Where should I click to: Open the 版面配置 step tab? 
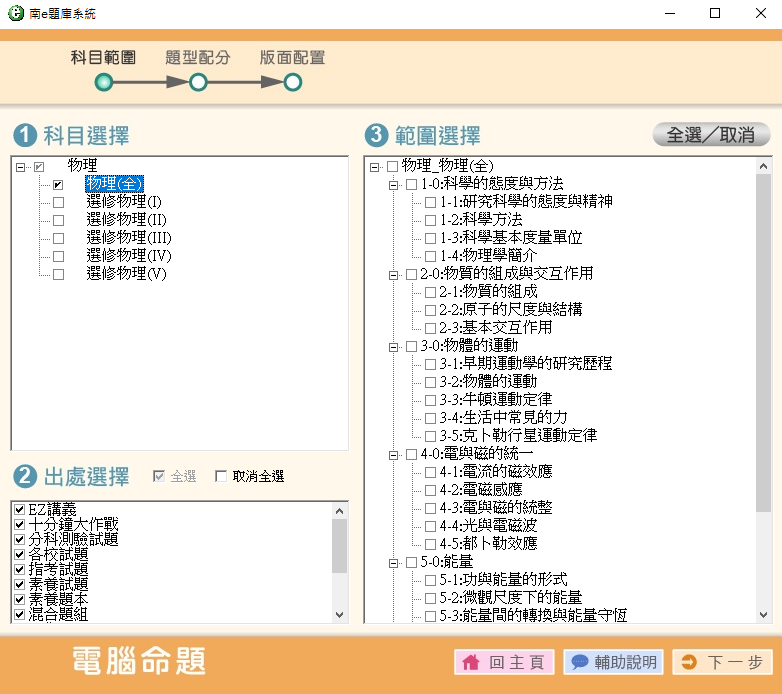tap(292, 57)
